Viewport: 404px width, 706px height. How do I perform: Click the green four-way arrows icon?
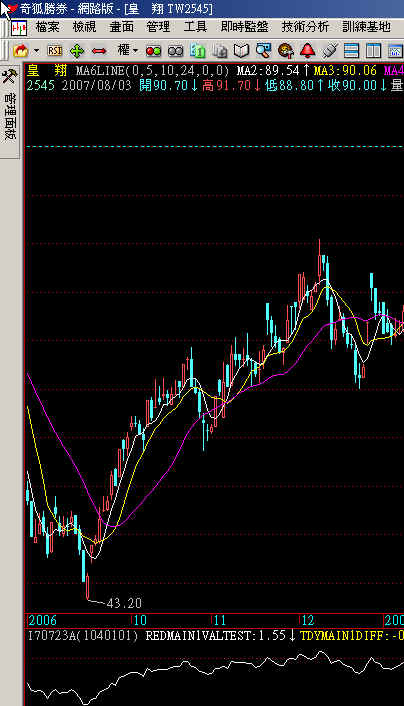click(77, 51)
